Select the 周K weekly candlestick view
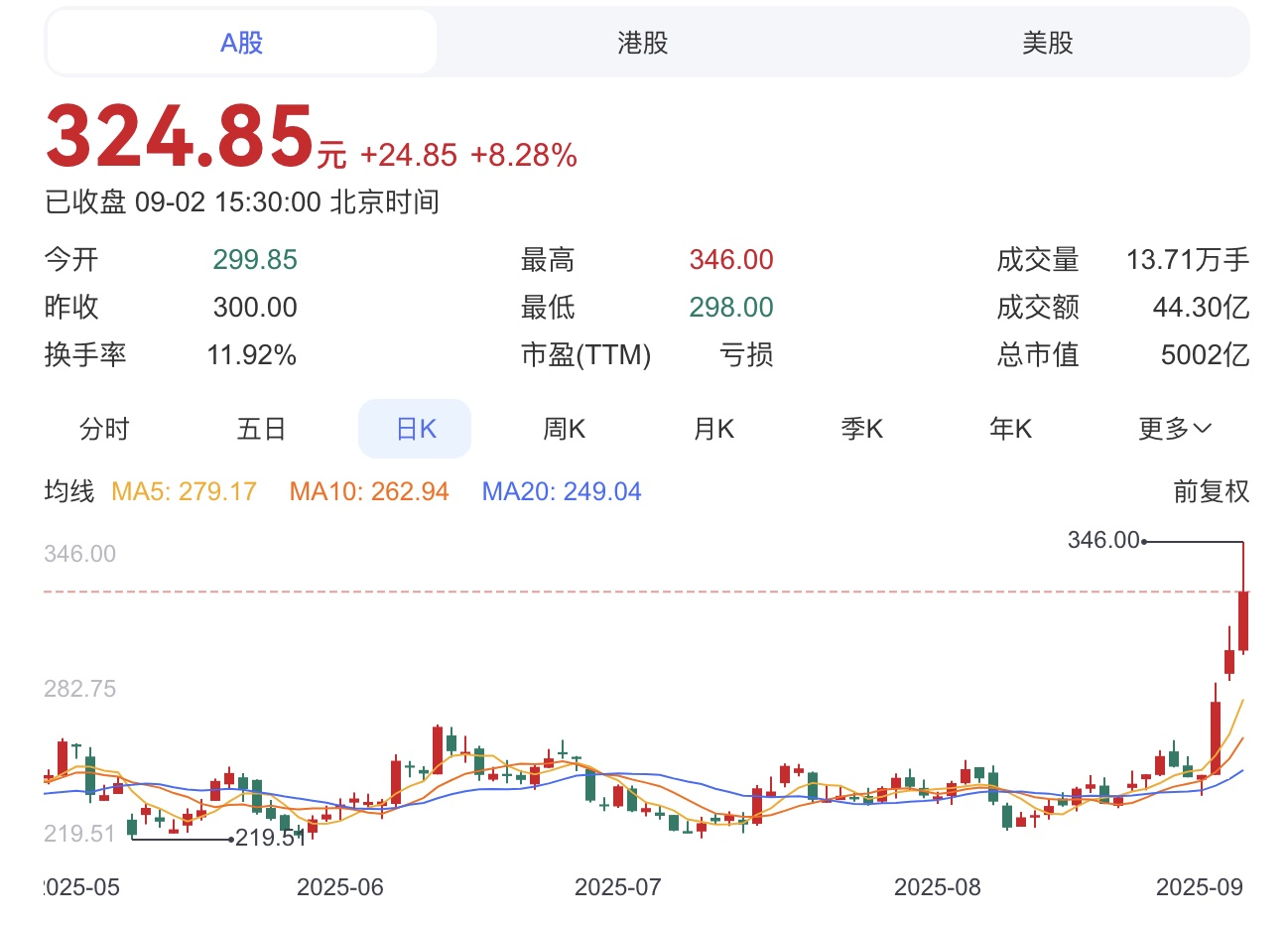 pyautogui.click(x=564, y=429)
